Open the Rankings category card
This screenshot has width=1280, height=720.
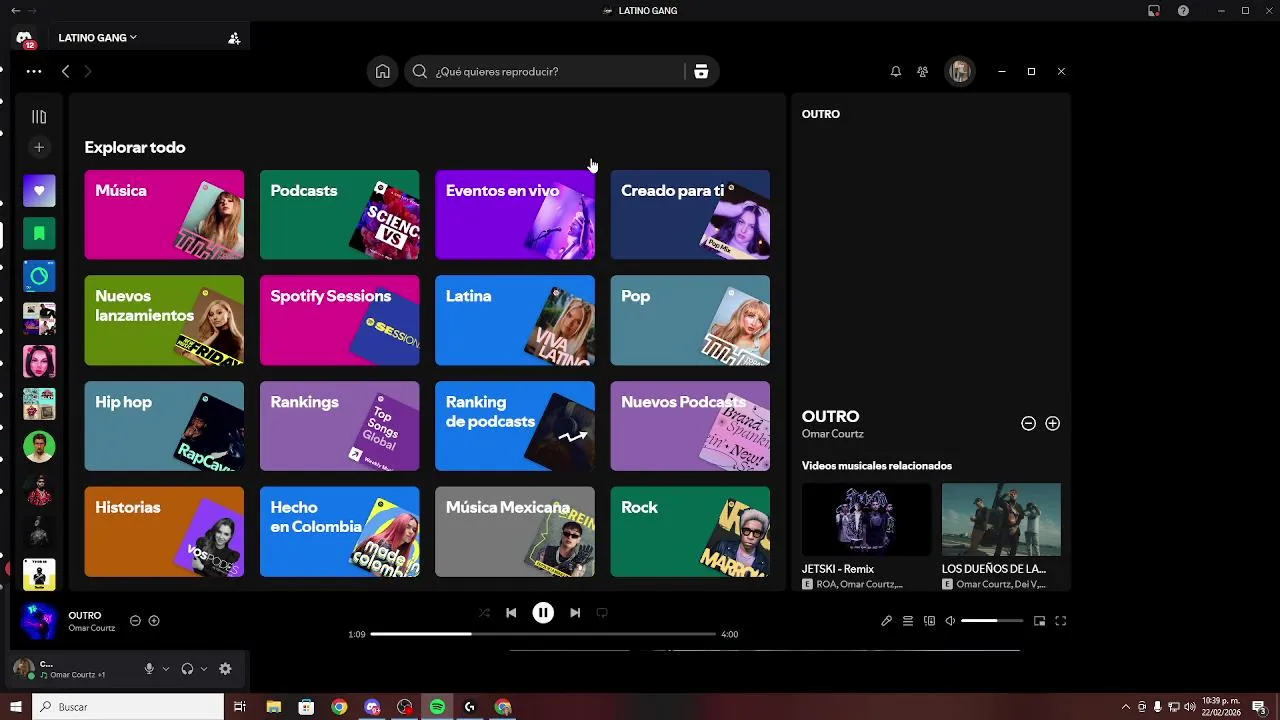[x=340, y=426]
